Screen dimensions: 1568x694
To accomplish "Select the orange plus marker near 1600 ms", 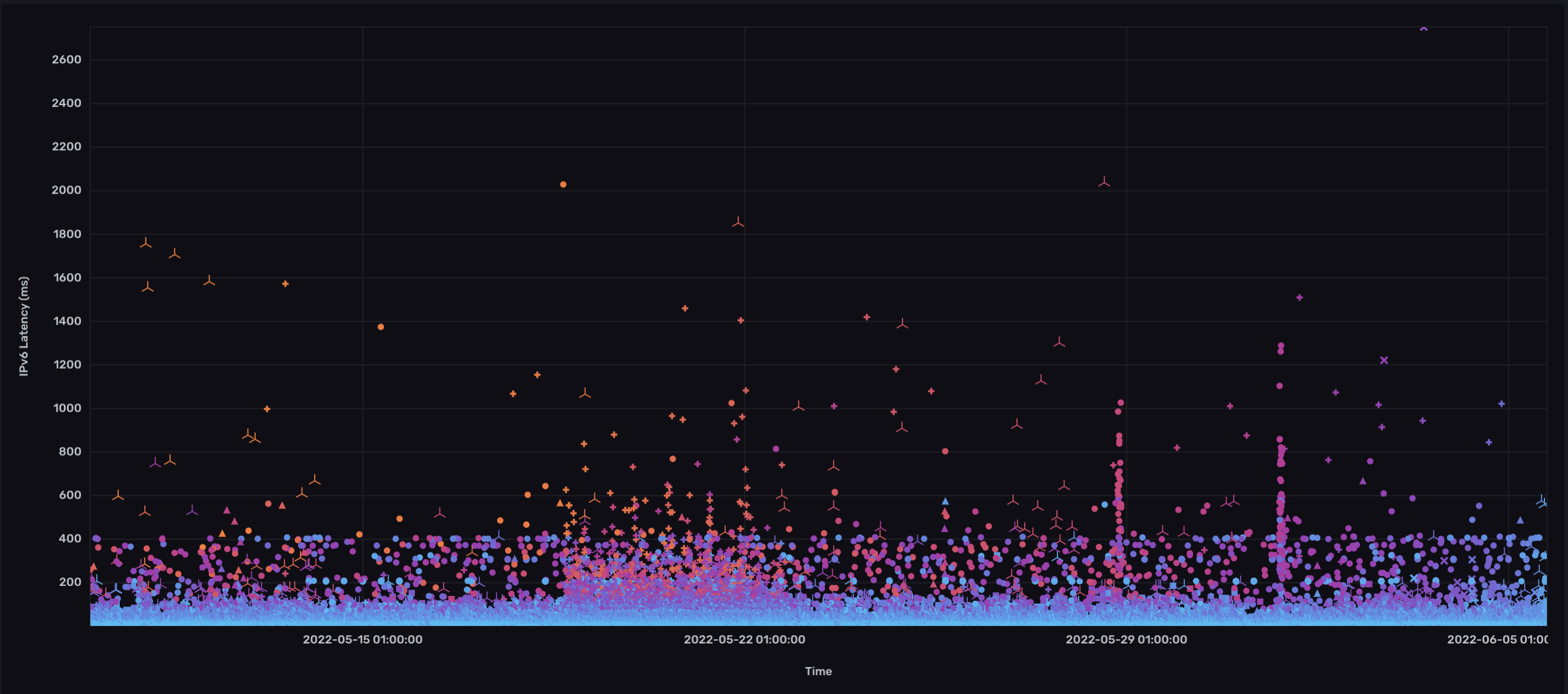I will pos(285,284).
